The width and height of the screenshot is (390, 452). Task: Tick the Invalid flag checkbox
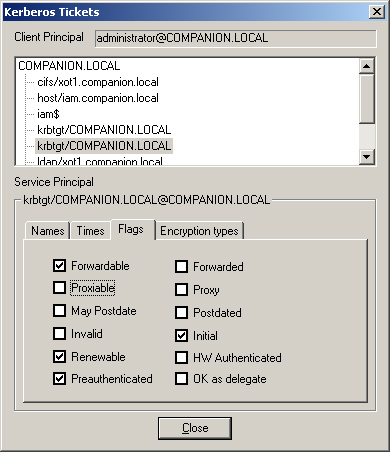(59, 333)
